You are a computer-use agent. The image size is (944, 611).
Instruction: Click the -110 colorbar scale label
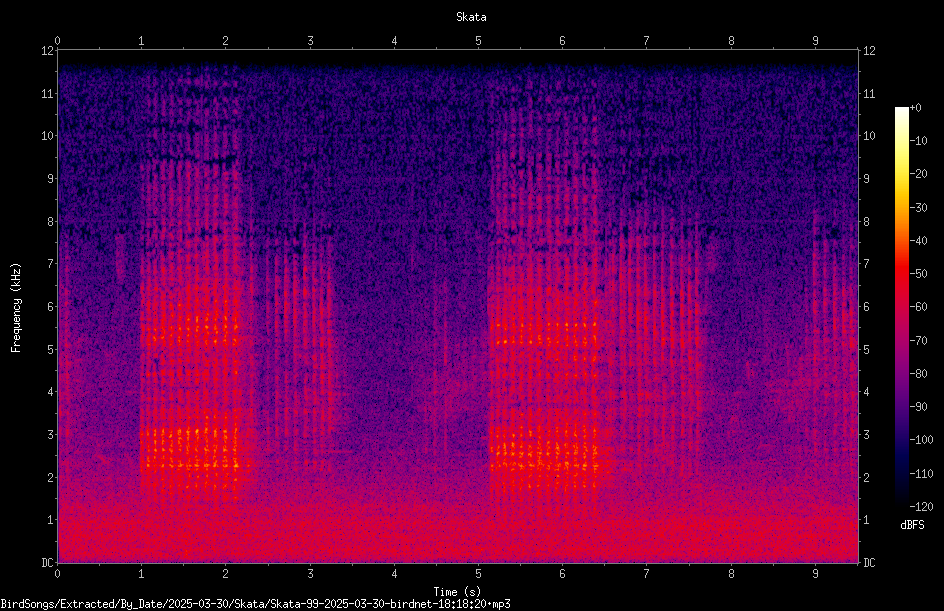[x=921, y=474]
